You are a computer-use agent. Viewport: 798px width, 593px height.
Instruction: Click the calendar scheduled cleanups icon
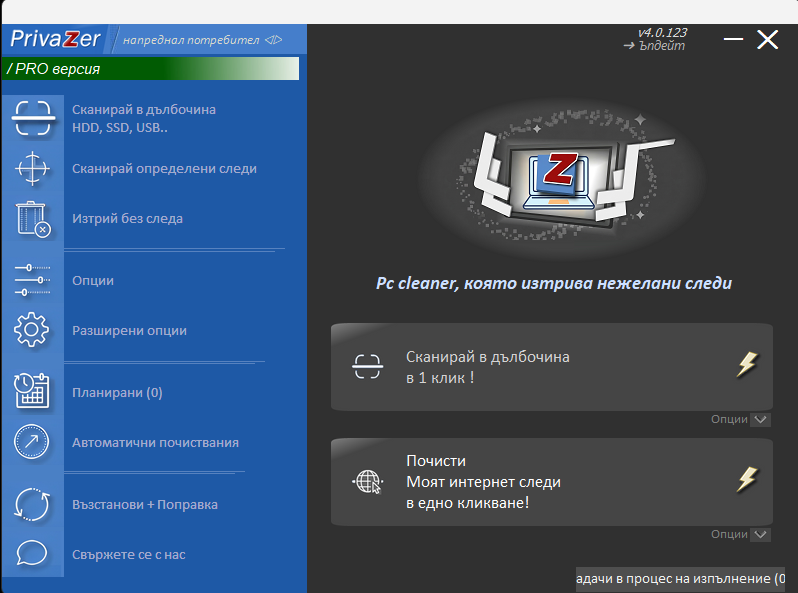tap(32, 391)
